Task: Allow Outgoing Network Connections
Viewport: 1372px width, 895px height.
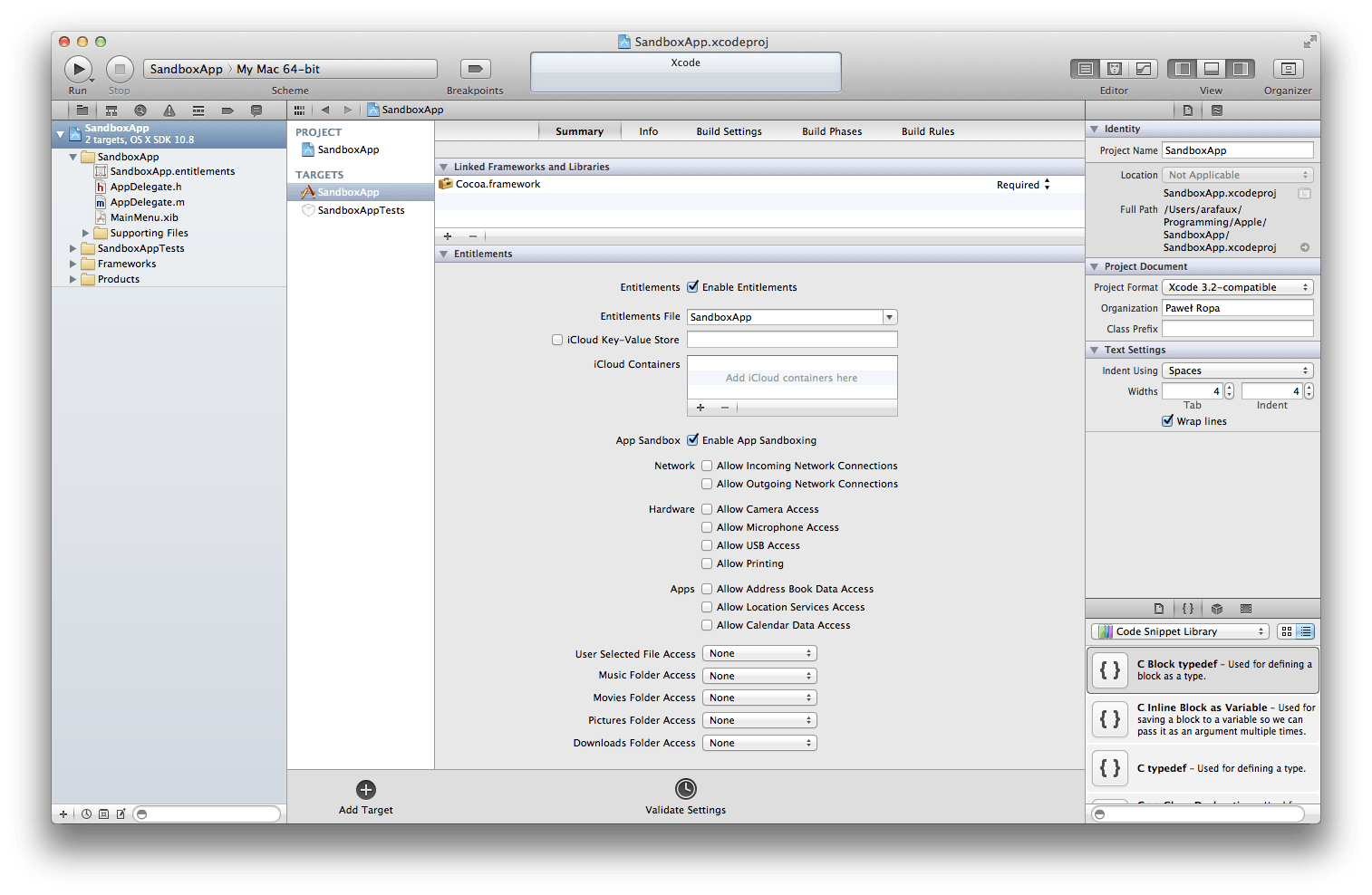Action: [x=707, y=484]
